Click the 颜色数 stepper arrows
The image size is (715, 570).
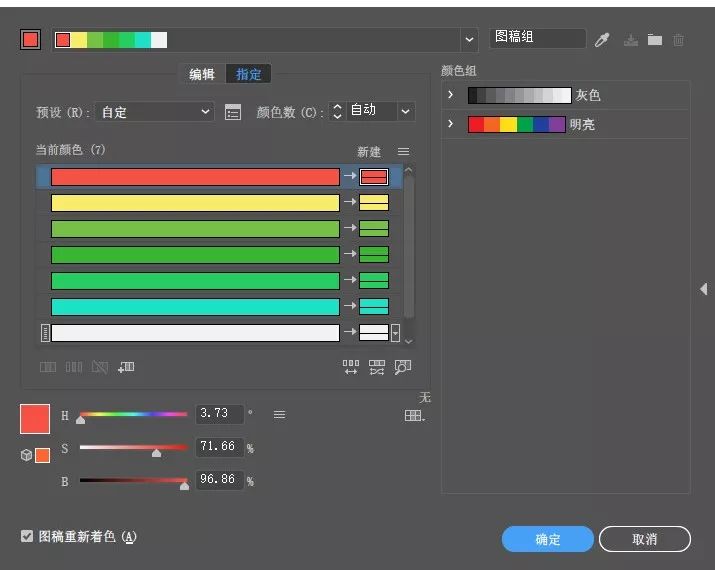[337, 111]
